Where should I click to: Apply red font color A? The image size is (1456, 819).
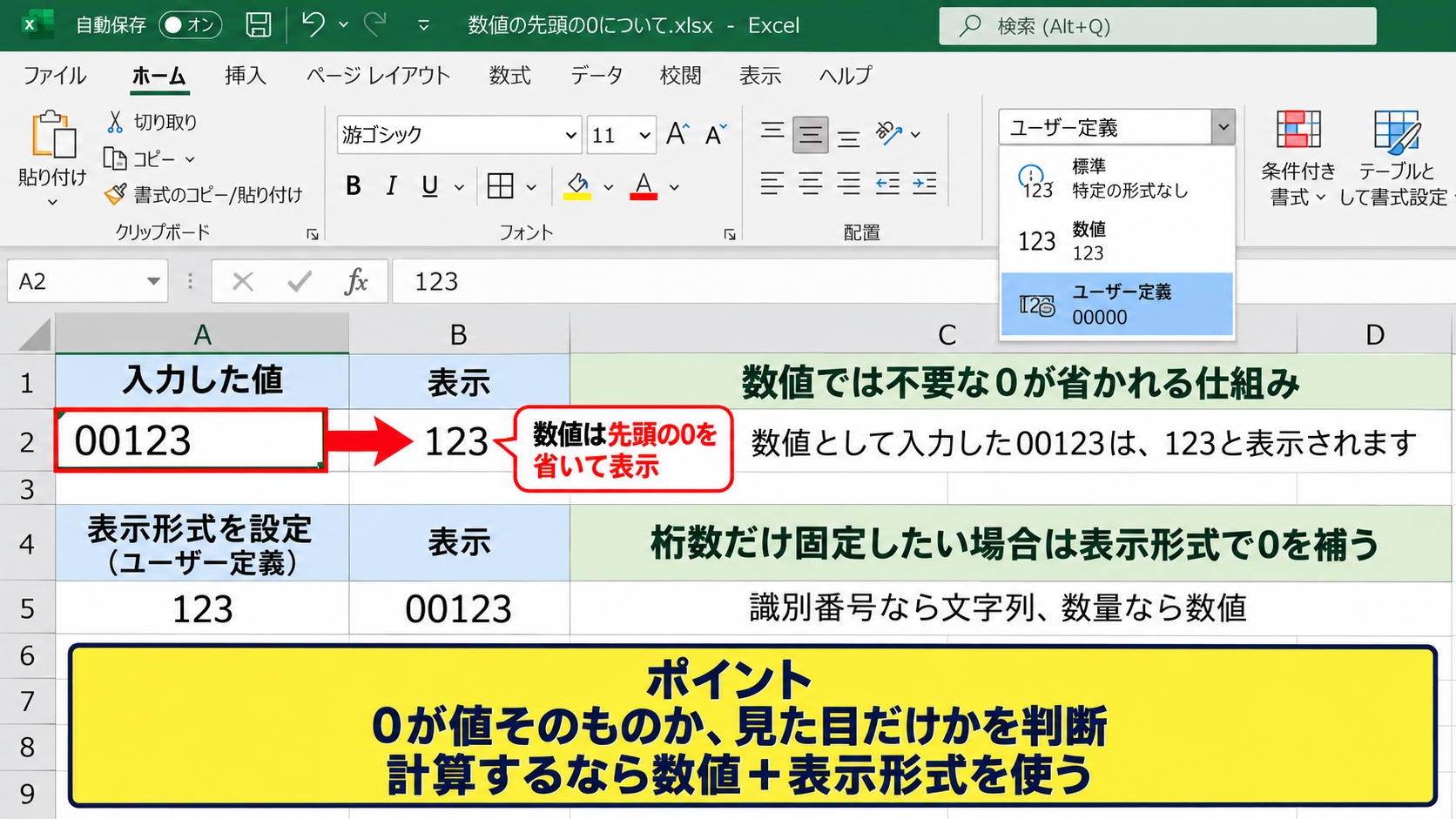[644, 186]
